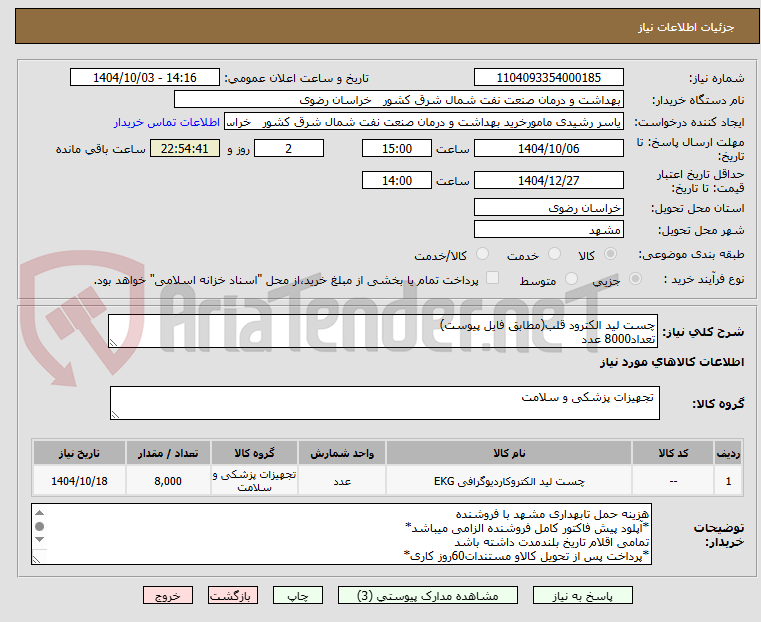The width and height of the screenshot is (761, 622).
Task: Select the 'جزیی' purchase type radio
Action: (635, 278)
